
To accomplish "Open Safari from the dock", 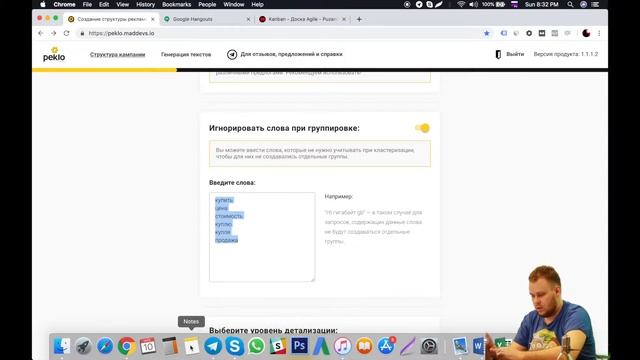I will pos(105,346).
